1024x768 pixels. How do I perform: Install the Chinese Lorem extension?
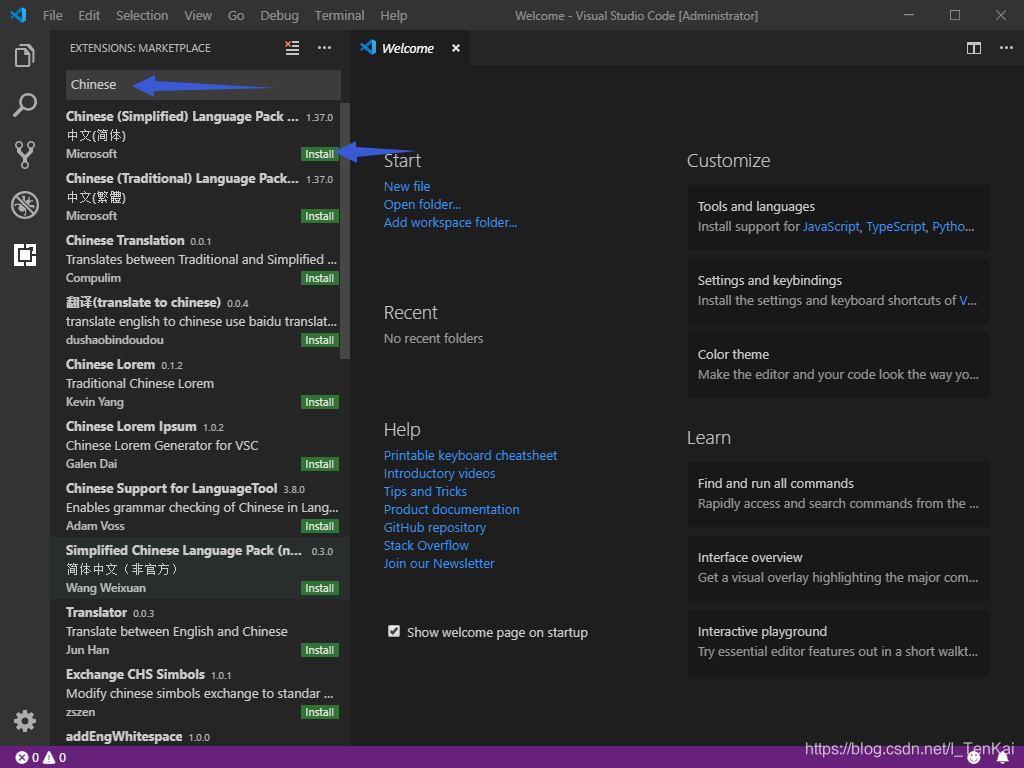tap(319, 402)
